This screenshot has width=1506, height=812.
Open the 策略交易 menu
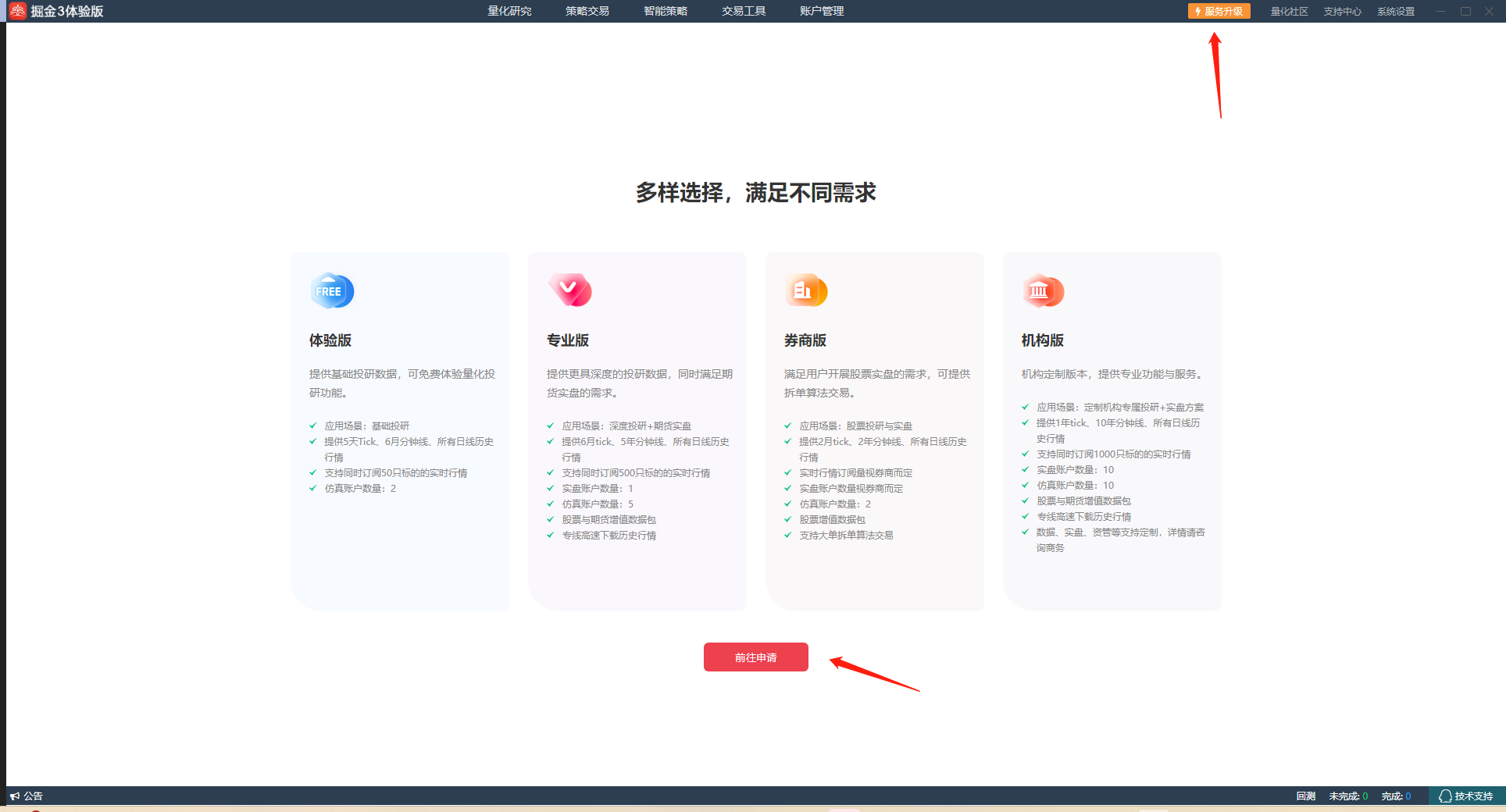click(x=587, y=11)
